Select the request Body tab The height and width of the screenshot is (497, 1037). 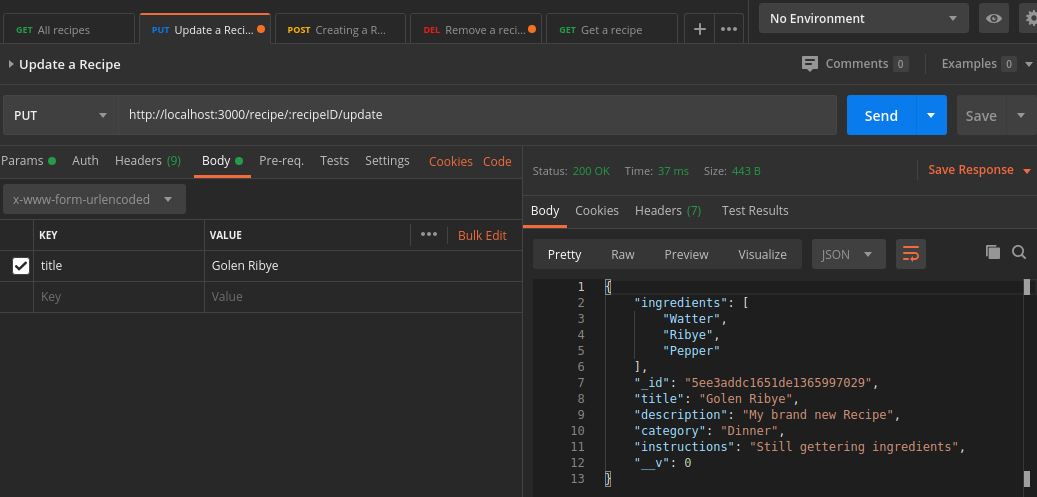coord(222,161)
